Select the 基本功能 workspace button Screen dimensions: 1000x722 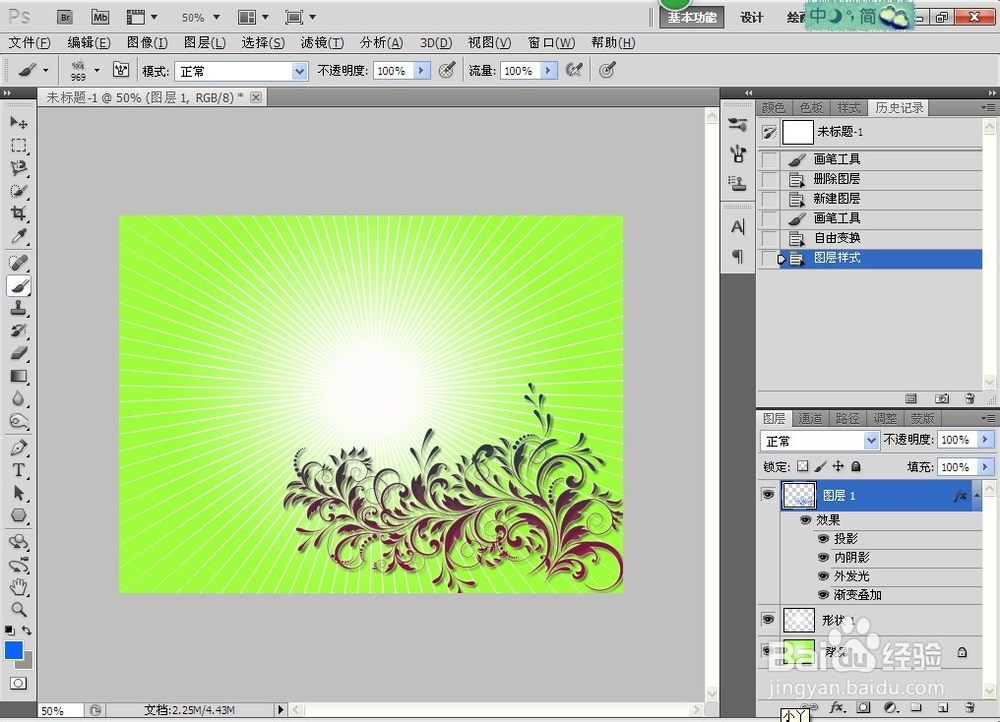pos(692,17)
